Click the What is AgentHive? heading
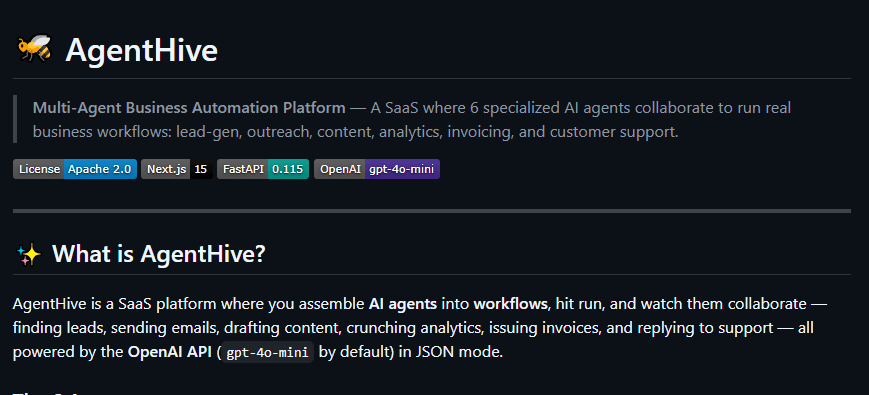 point(159,254)
